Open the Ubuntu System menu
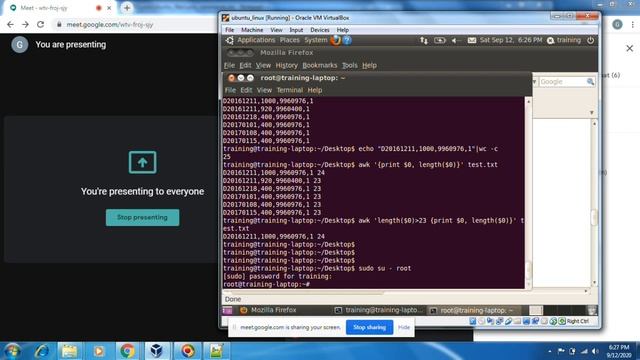Screen dimensions: 640x360 click(x=316, y=40)
